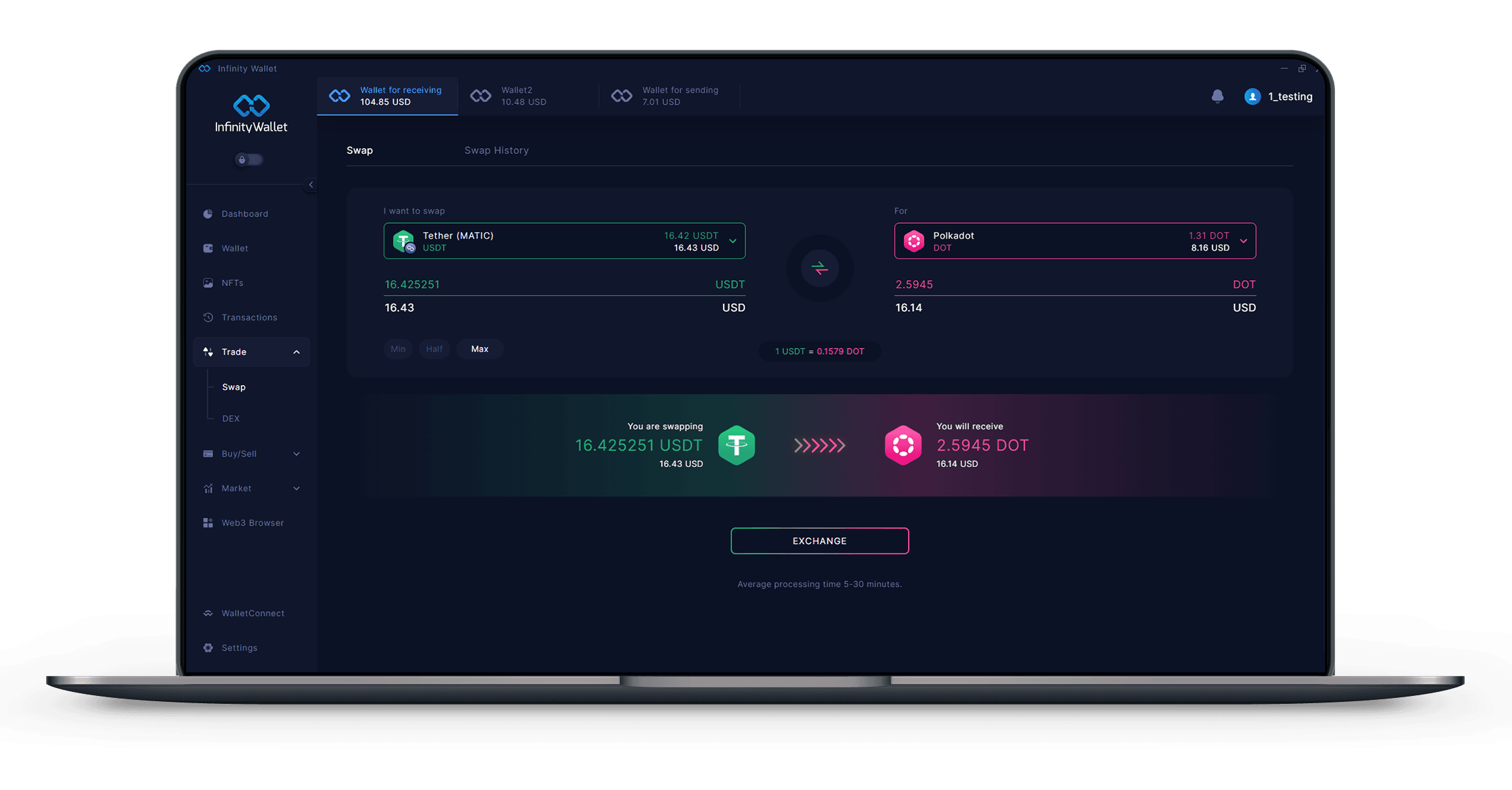Click the Web3 Browser grid icon

click(x=208, y=523)
